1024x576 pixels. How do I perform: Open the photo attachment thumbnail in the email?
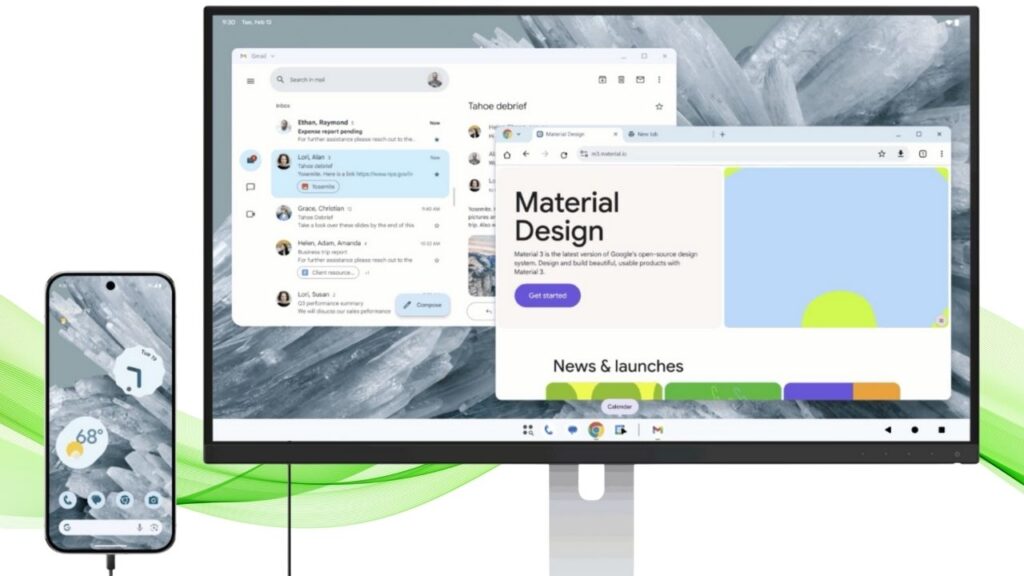481,266
